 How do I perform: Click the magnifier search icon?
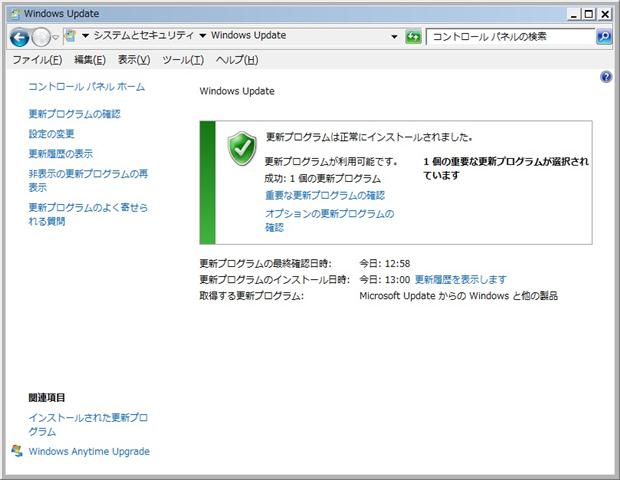click(x=604, y=37)
